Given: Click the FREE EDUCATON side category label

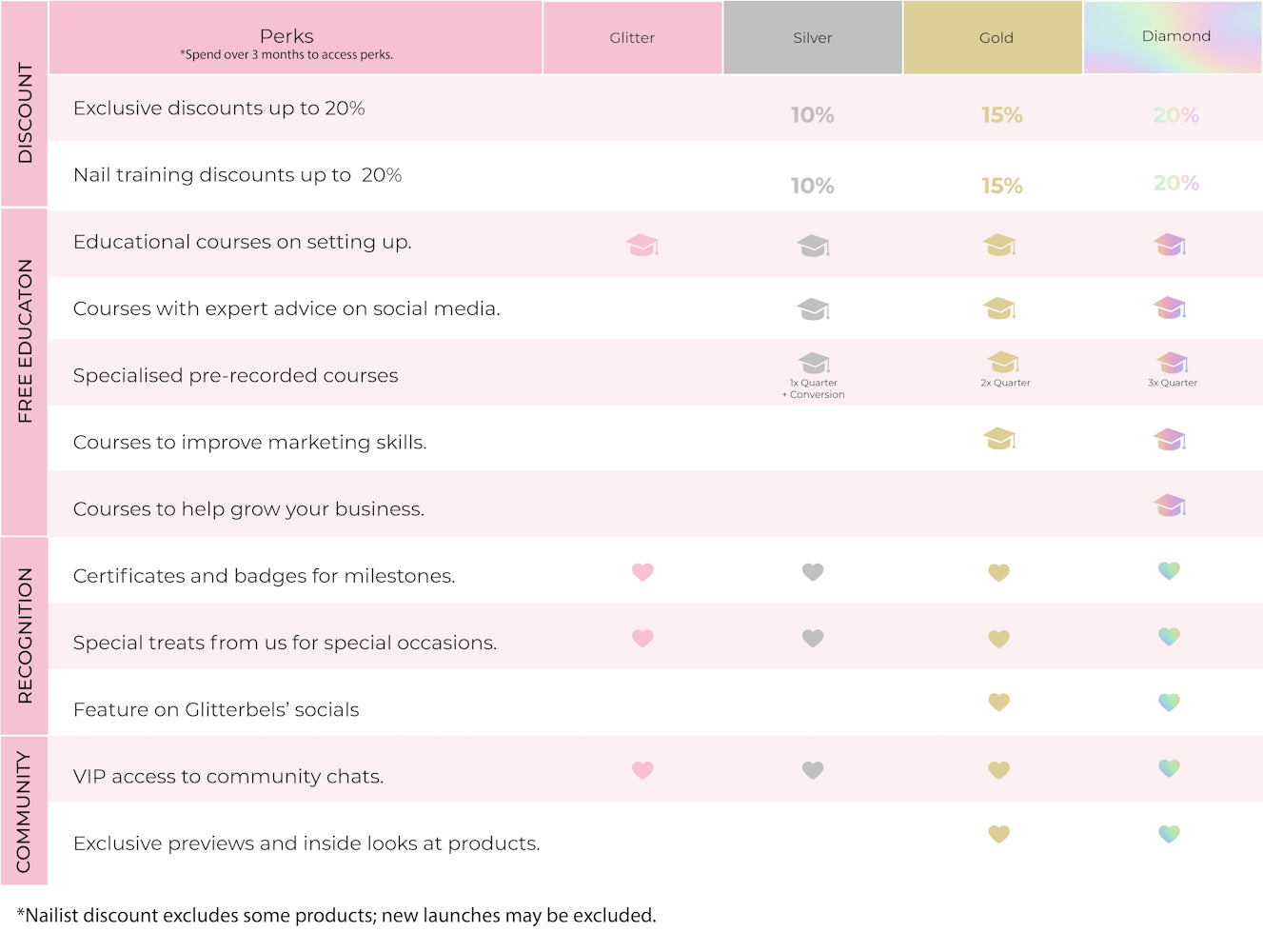Looking at the screenshot, I should tap(25, 341).
